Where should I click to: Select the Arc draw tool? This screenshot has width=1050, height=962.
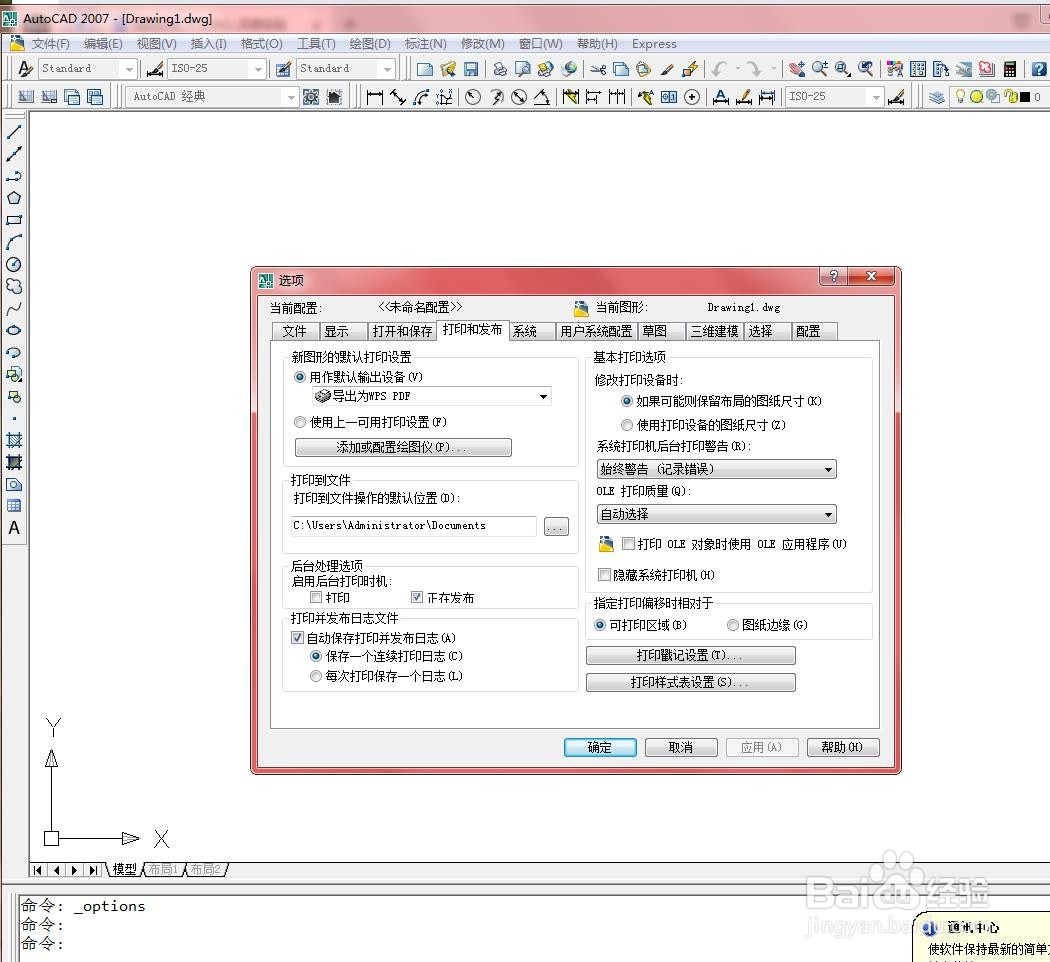[x=13, y=242]
